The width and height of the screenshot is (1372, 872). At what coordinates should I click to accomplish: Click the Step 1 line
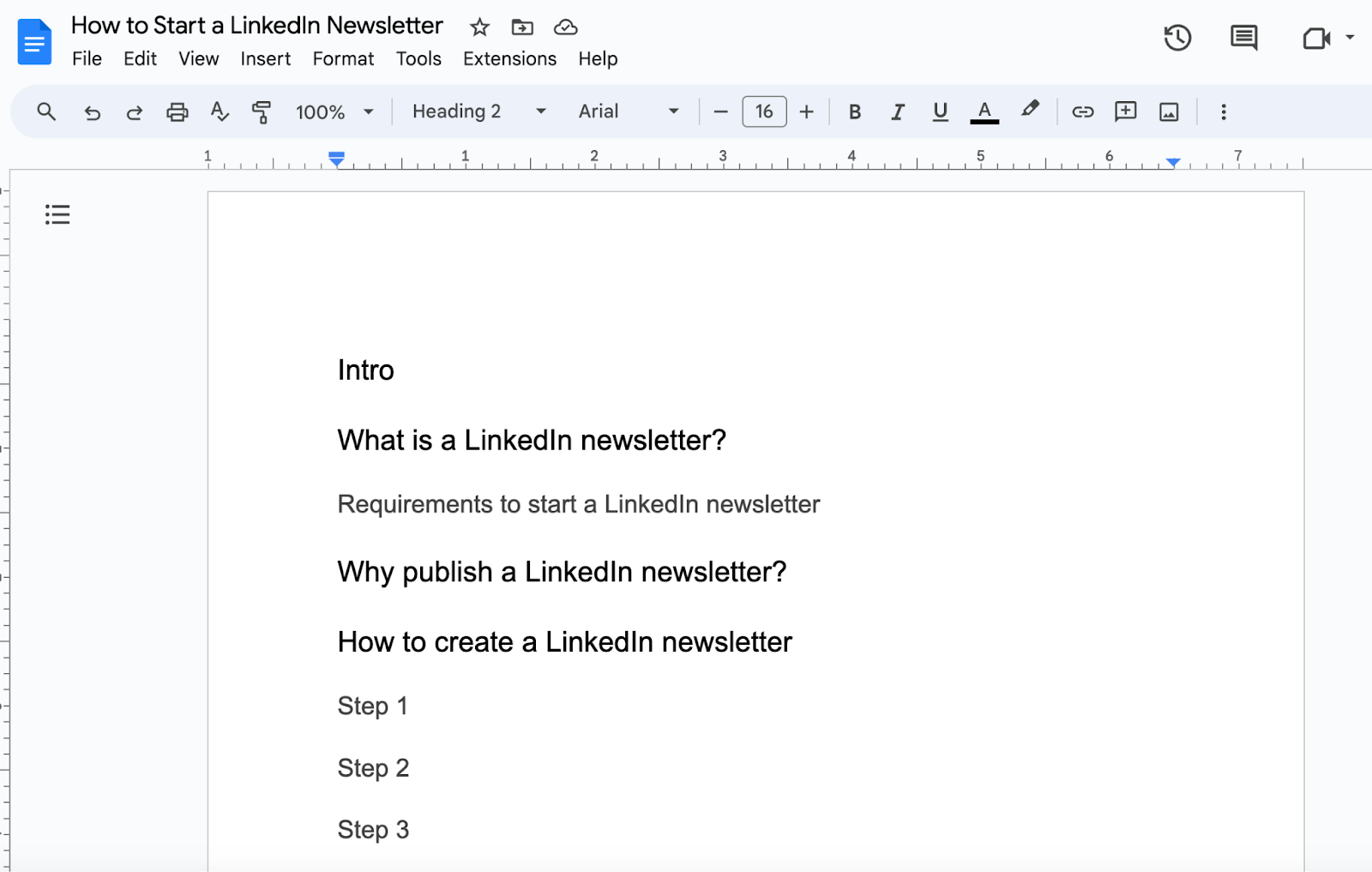[372, 706]
